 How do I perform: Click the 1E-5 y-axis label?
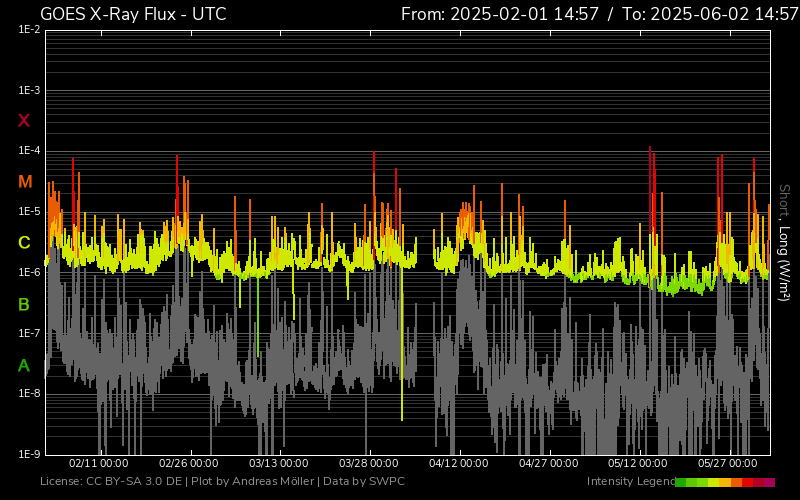29,211
